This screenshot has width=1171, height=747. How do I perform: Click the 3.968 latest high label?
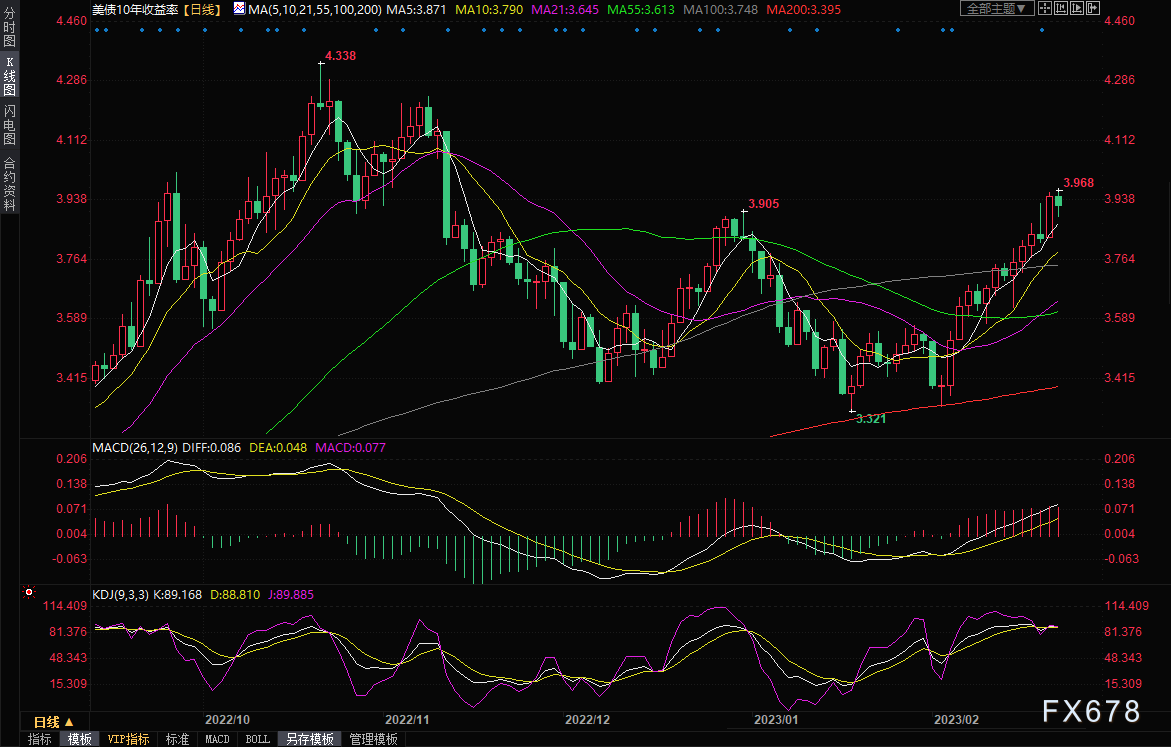pos(1078,183)
